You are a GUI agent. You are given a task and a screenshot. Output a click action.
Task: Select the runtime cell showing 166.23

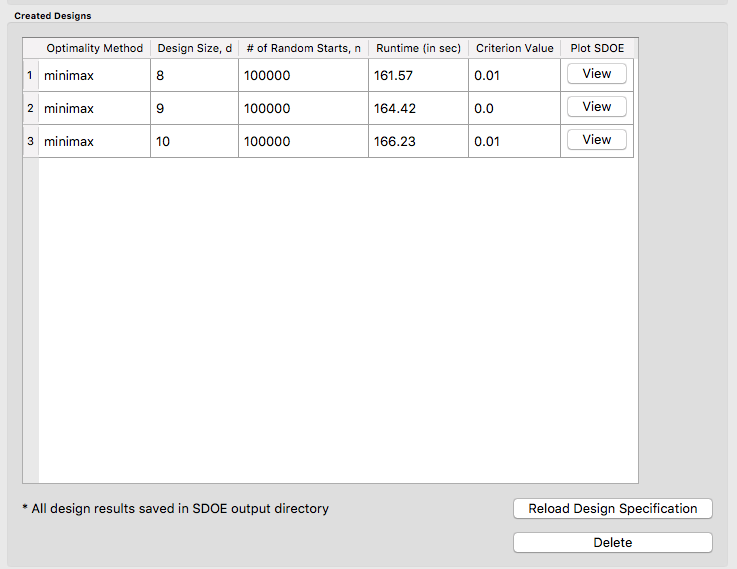click(x=418, y=141)
